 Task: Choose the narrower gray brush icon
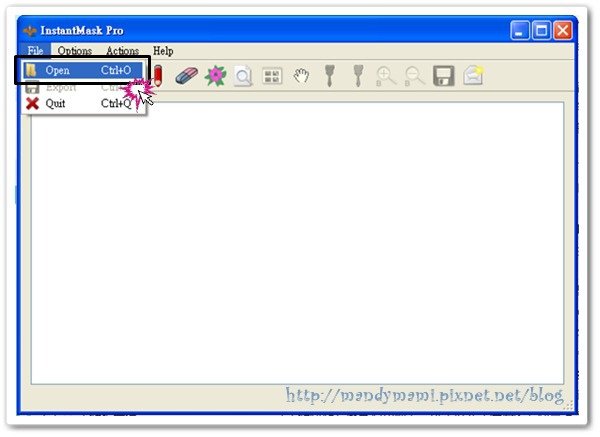point(358,76)
